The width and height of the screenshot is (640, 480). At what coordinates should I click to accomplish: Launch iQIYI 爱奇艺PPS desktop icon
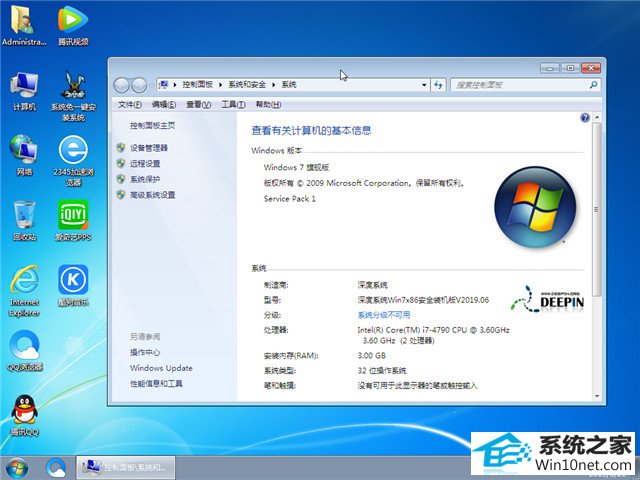[73, 220]
